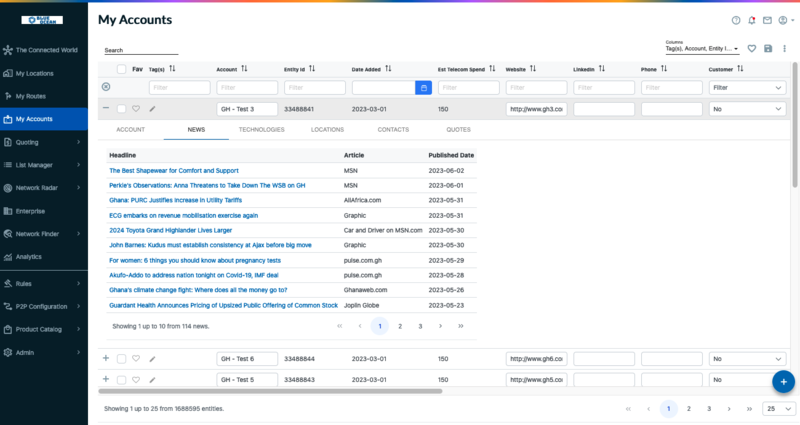Screen dimensions: 800x425
Task: Favorite GH - Test 6 with the heart icon
Action: click(x=136, y=358)
